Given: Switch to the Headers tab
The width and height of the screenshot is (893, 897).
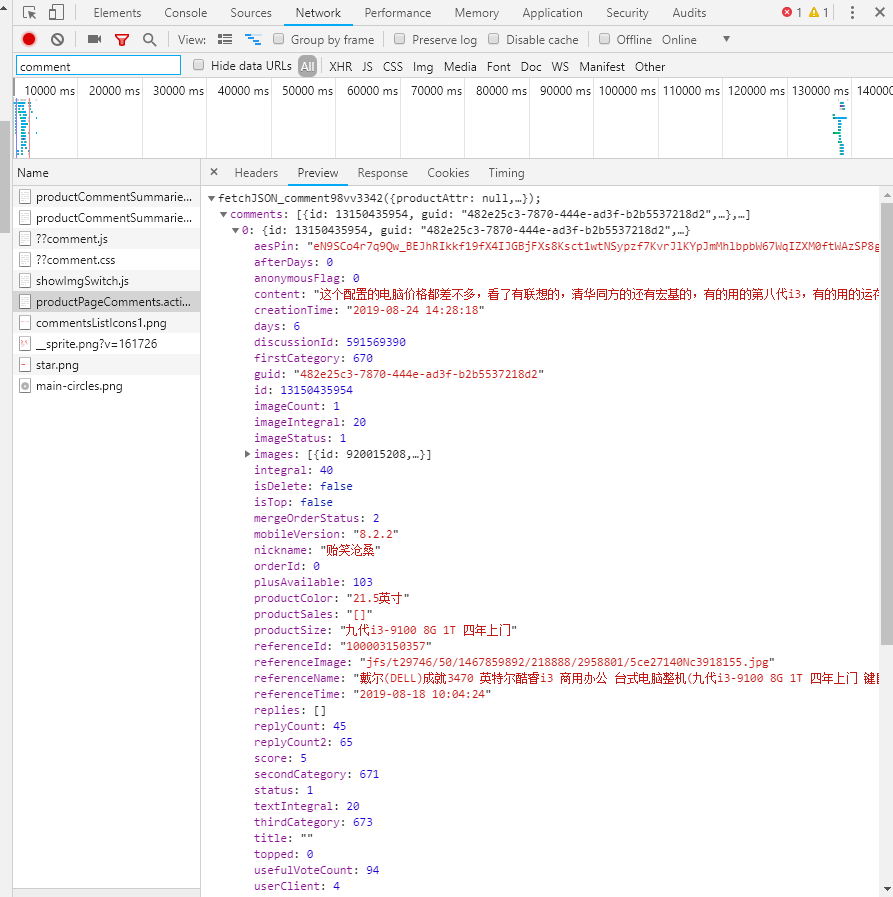Looking at the screenshot, I should pos(256,173).
